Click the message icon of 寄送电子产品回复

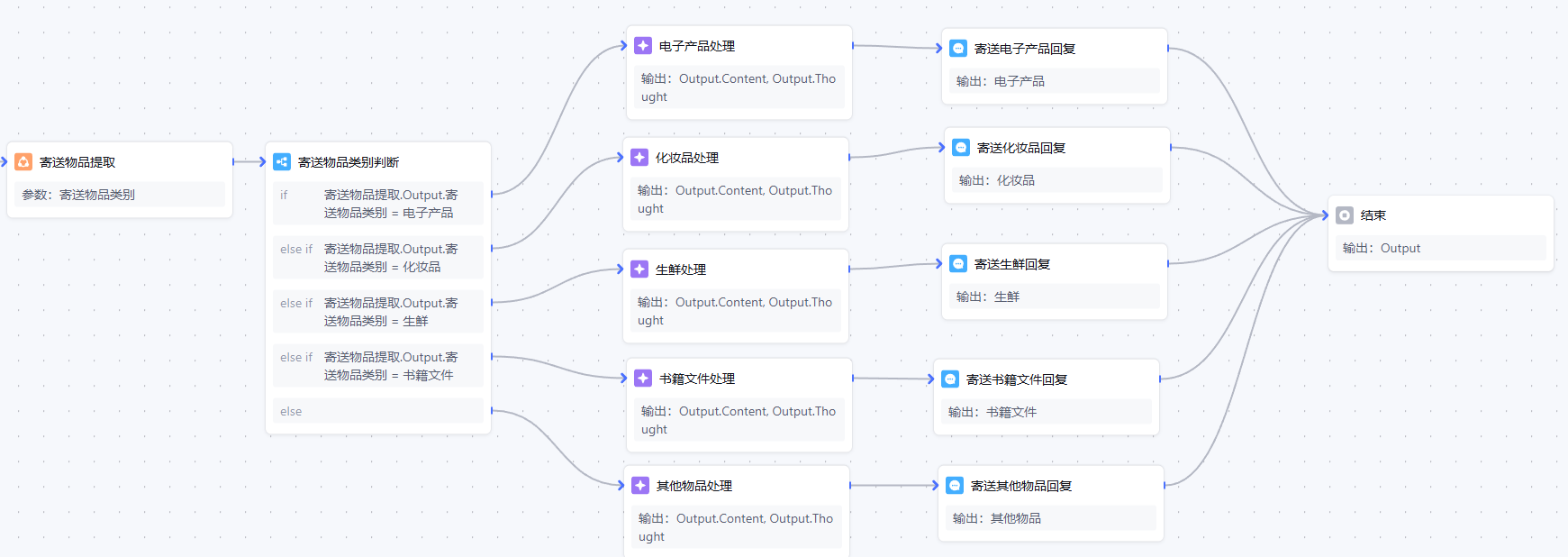pyautogui.click(x=958, y=49)
